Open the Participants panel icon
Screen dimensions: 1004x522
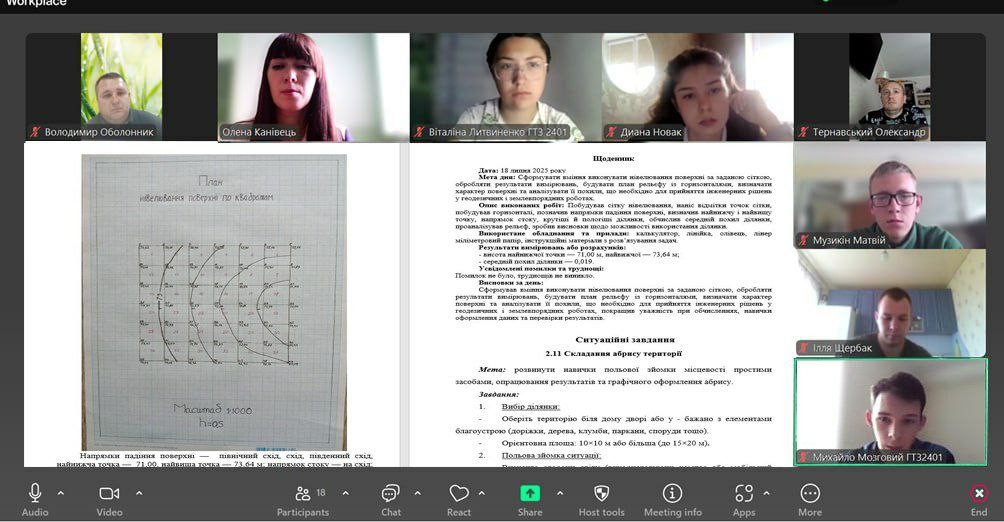point(302,494)
